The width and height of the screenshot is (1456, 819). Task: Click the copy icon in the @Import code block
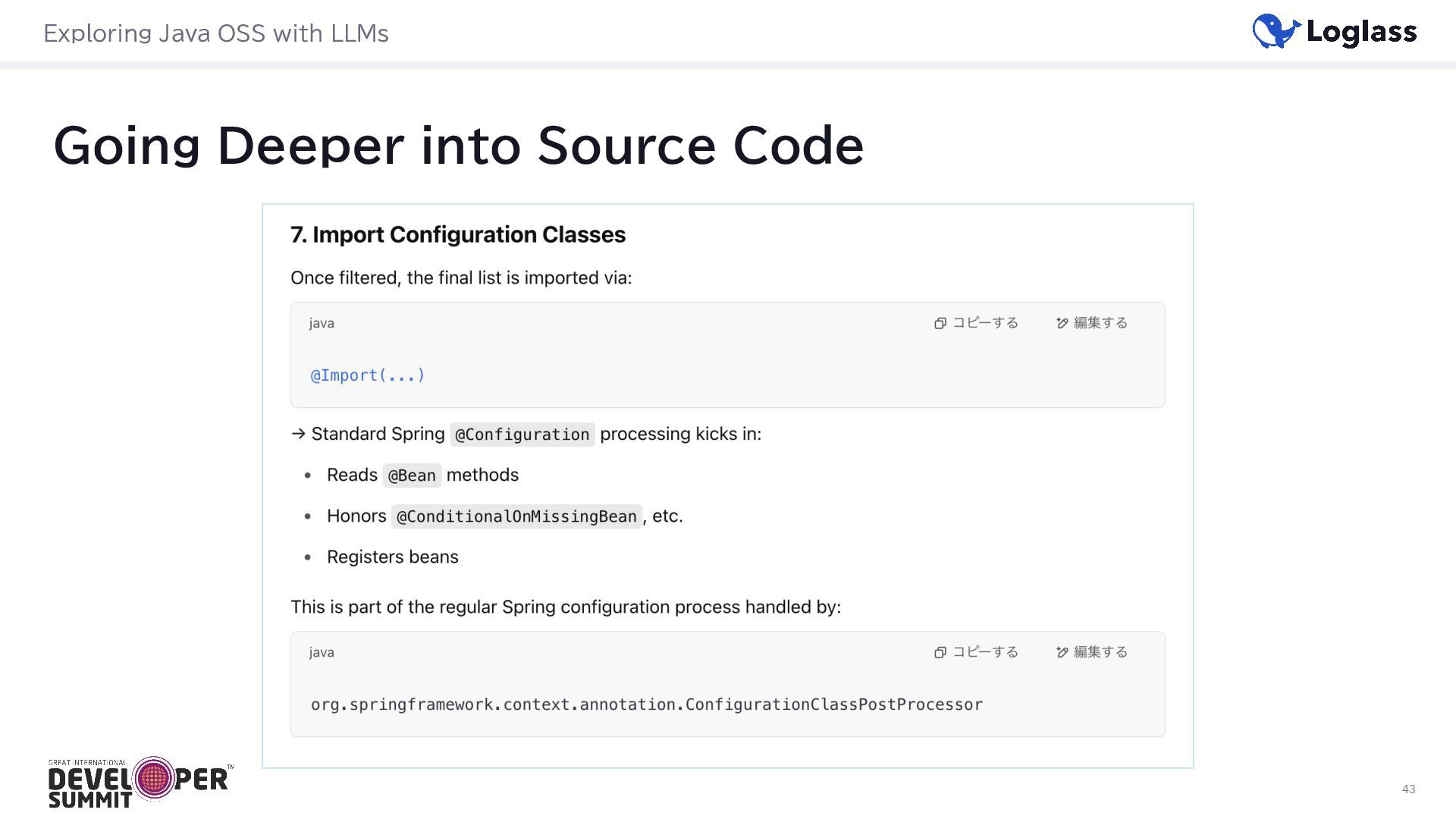pyautogui.click(x=940, y=323)
